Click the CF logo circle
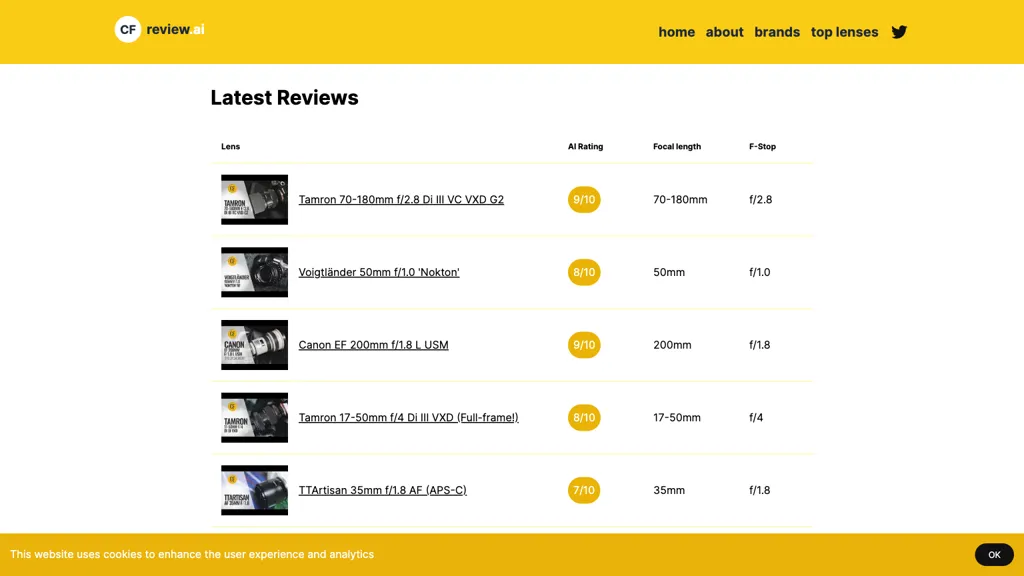 [128, 30]
